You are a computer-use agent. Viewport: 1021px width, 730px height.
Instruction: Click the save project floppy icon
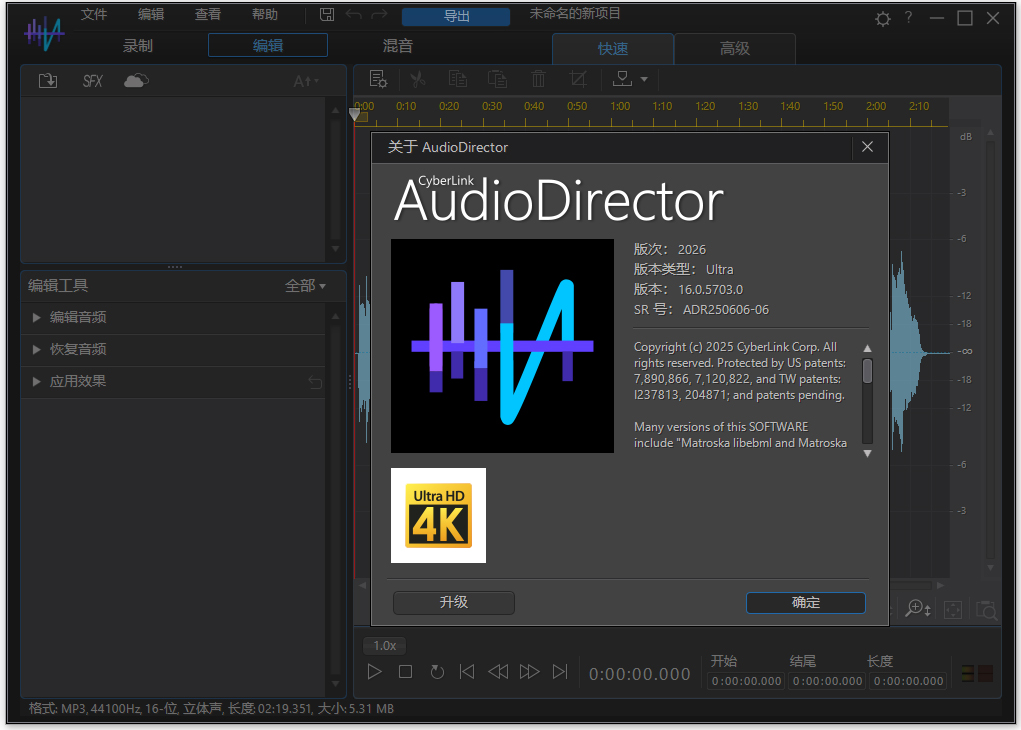tap(327, 15)
